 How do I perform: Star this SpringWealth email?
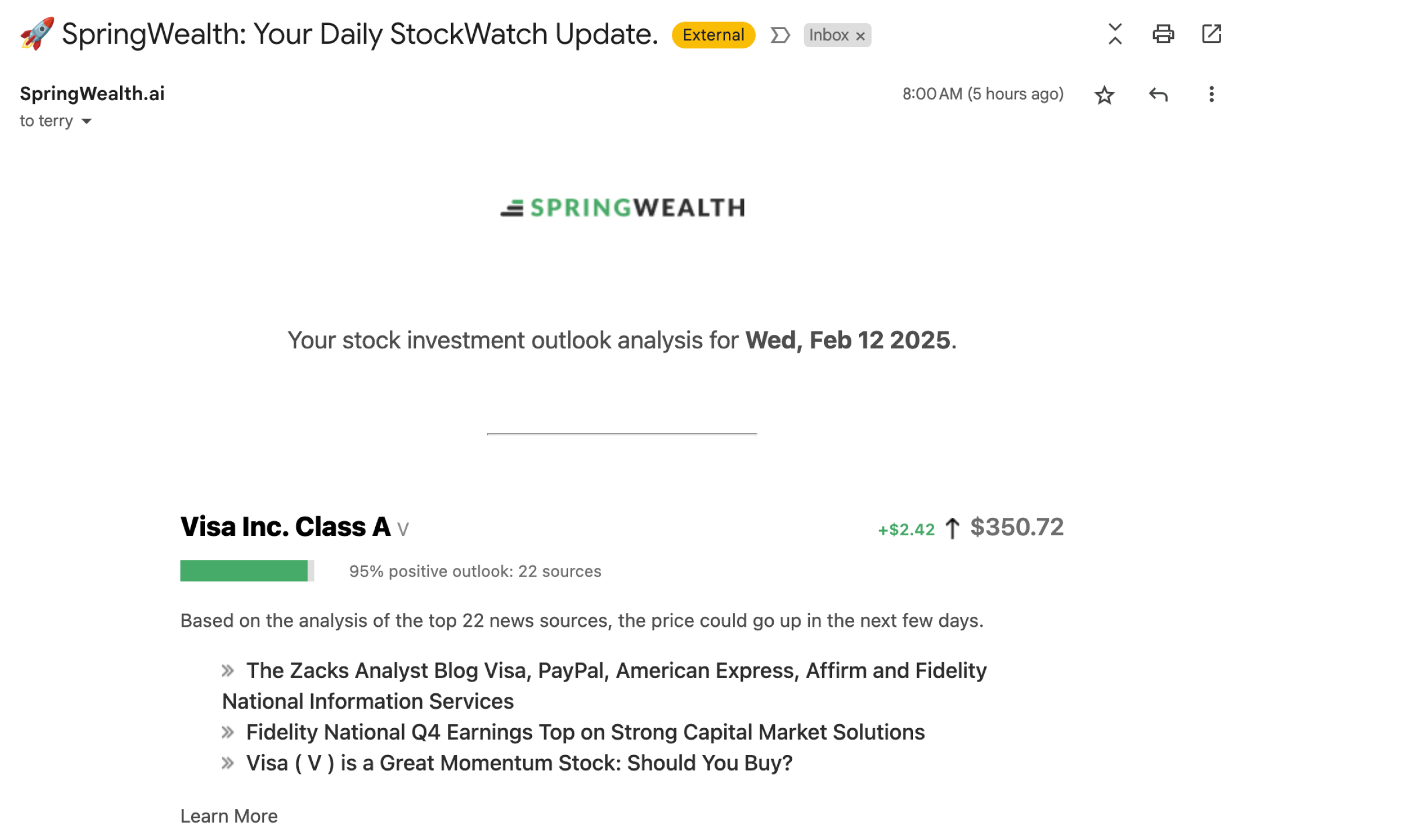[x=1104, y=94]
